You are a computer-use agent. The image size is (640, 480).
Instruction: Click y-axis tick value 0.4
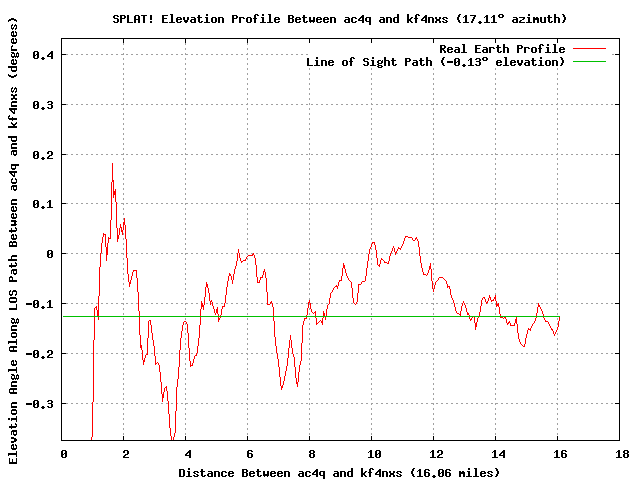pyautogui.click(x=43, y=55)
